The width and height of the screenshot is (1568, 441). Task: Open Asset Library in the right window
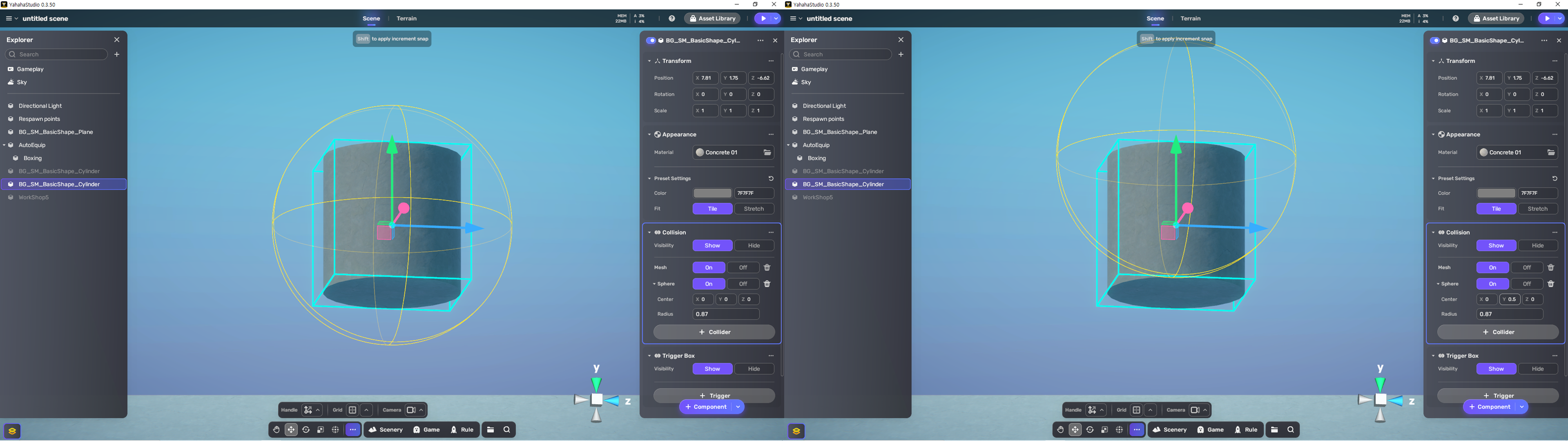(x=1496, y=19)
